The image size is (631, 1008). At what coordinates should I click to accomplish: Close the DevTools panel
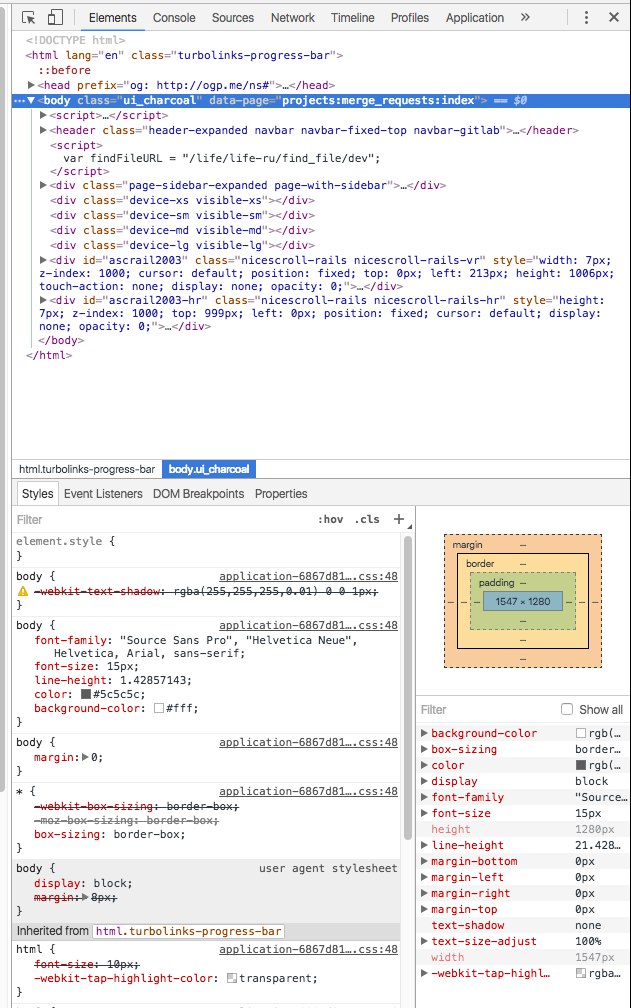[614, 17]
